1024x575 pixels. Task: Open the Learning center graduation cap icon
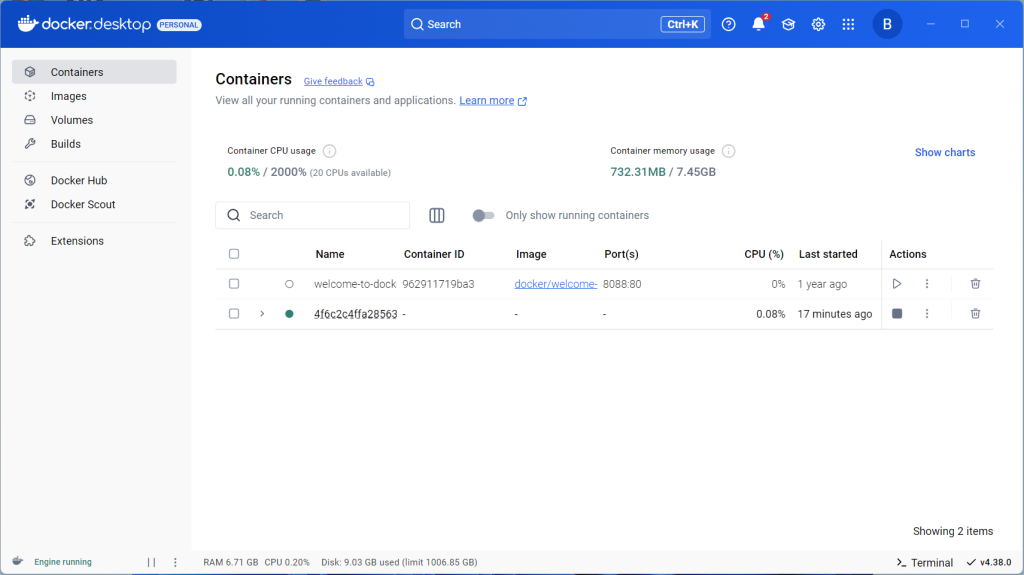788,25
